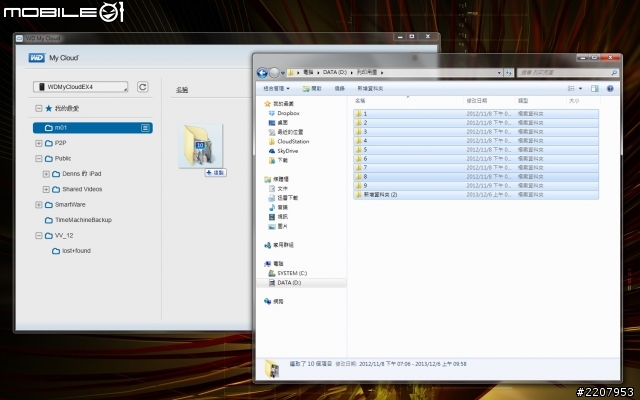
Task: Open the address bar history dropdown
Action: tap(499, 73)
